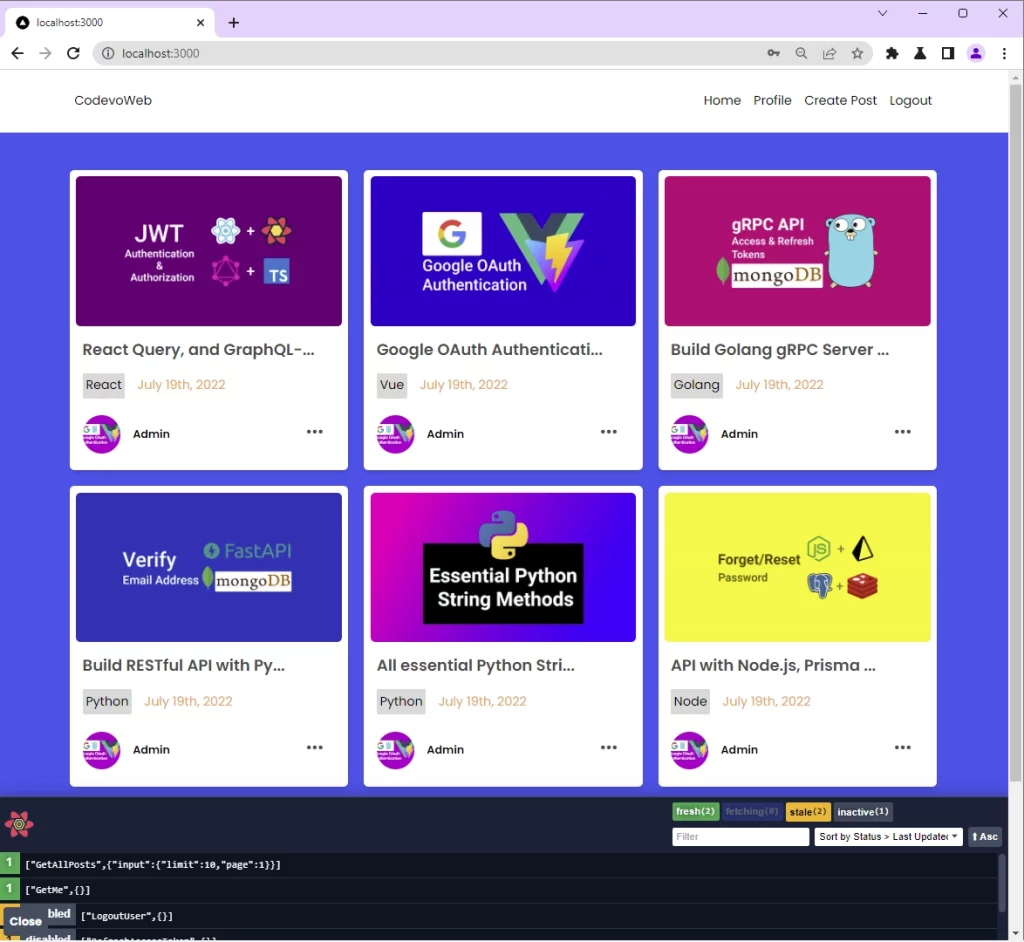The height and width of the screenshot is (942, 1024).
Task: Filter queries by fresh status
Action: 695,811
